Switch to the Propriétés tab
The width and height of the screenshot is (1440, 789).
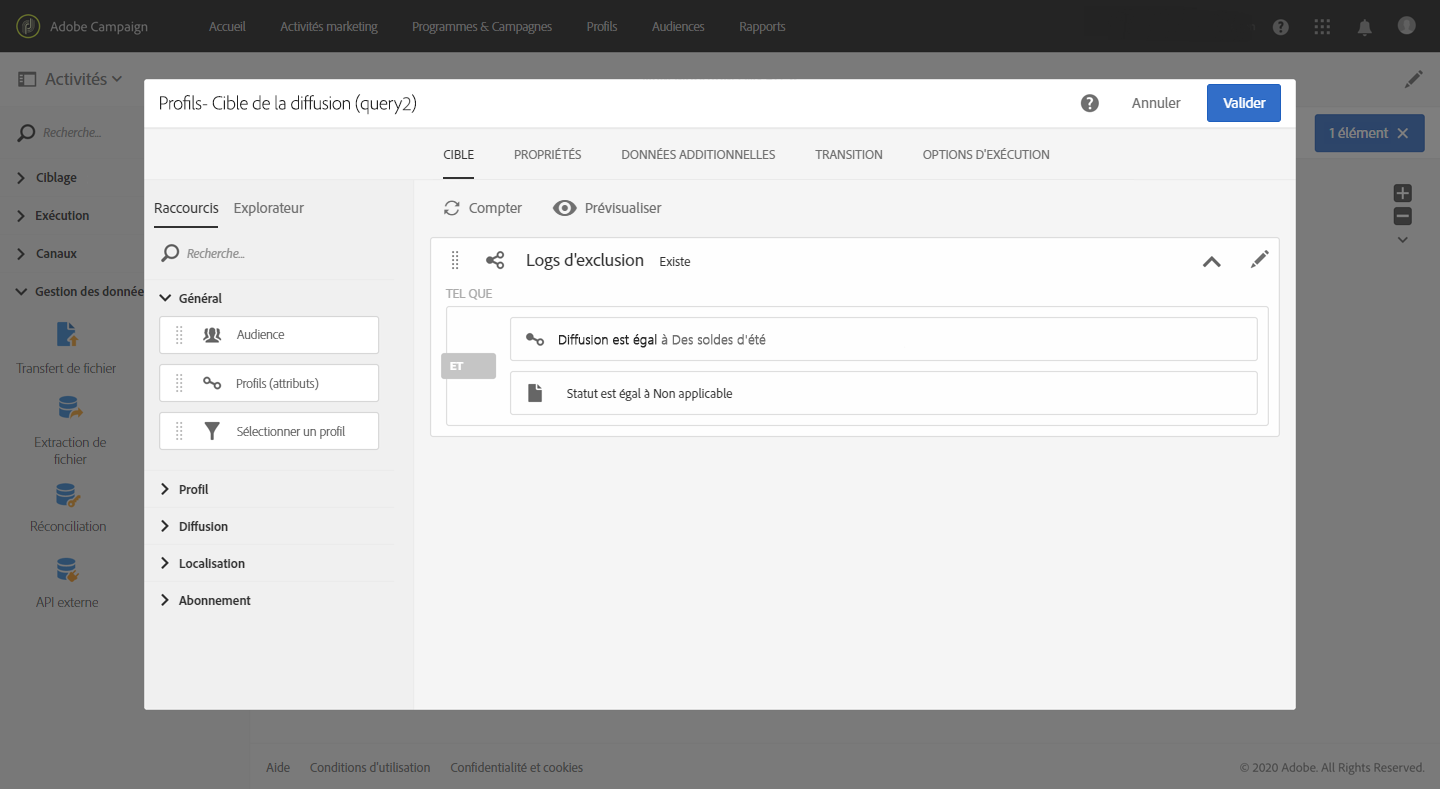tap(547, 155)
